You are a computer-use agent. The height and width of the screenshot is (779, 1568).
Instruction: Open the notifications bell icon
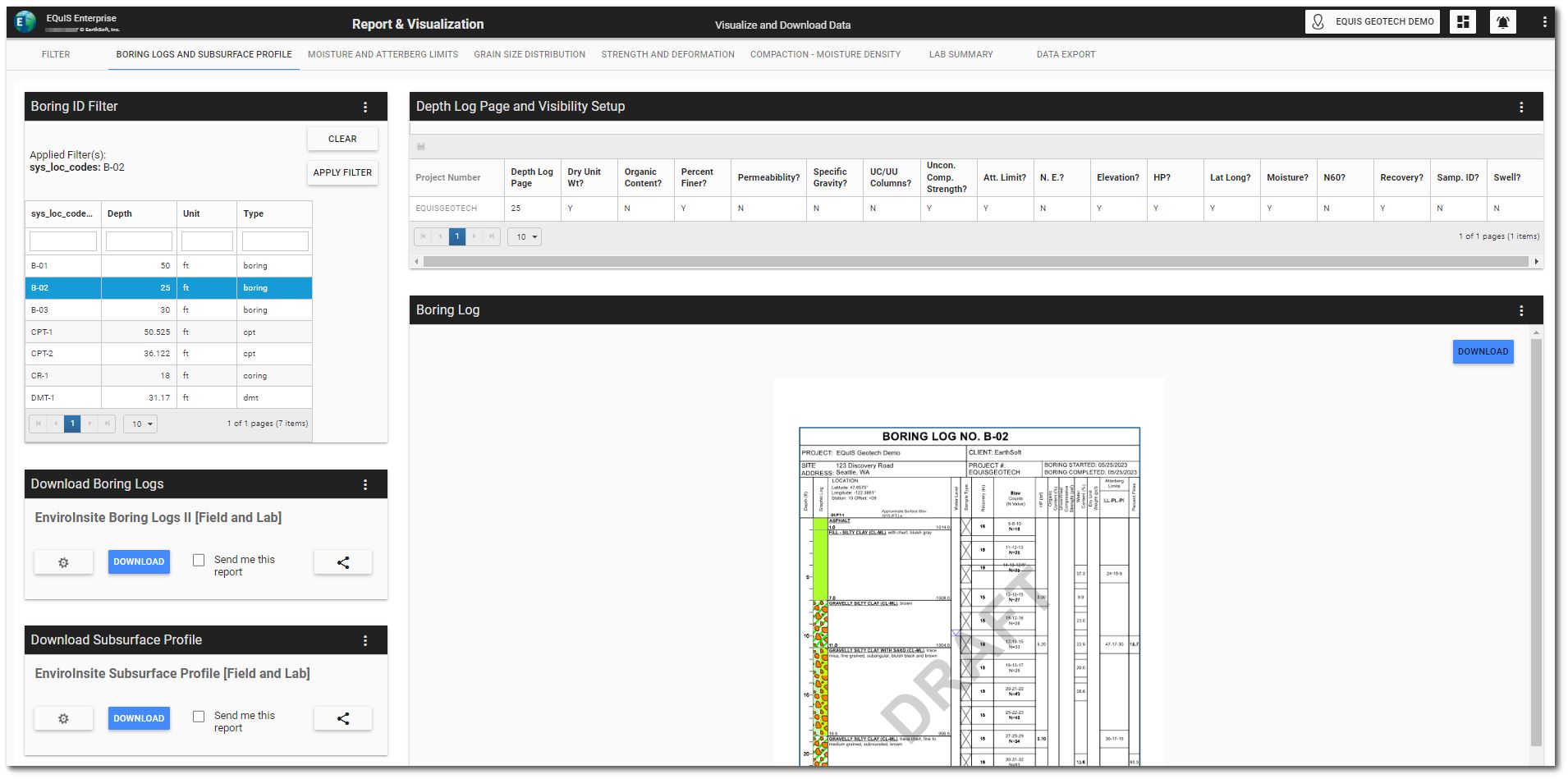pyautogui.click(x=1503, y=22)
